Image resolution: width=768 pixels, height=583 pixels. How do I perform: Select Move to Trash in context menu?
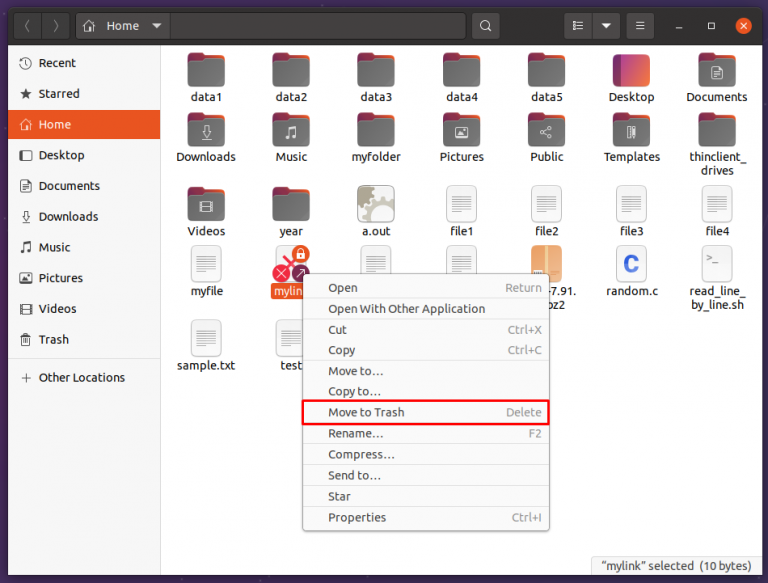[x=425, y=412]
